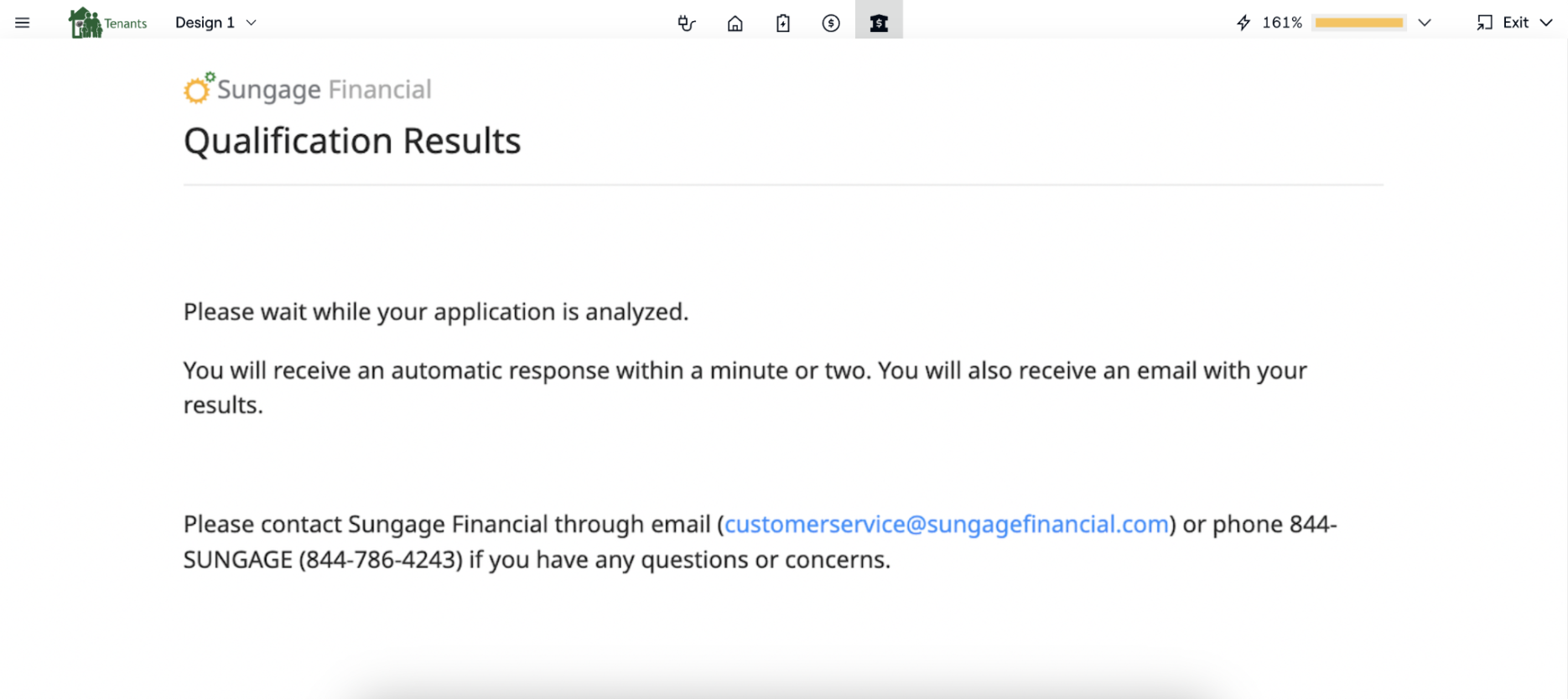Click the Sungage Financial sun logo

(199, 88)
